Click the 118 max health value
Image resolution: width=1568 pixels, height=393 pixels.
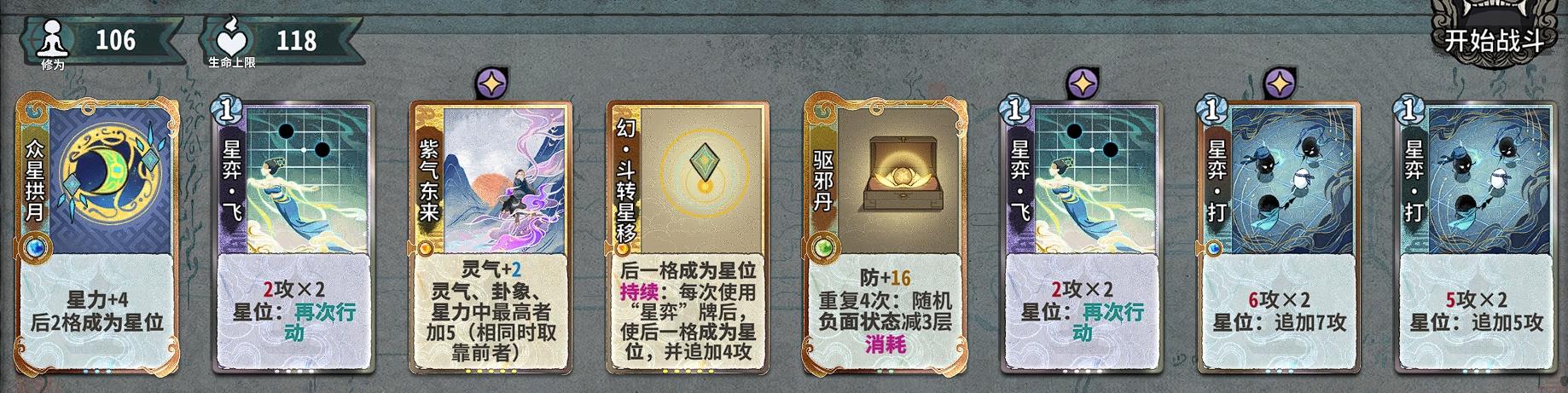pos(296,40)
